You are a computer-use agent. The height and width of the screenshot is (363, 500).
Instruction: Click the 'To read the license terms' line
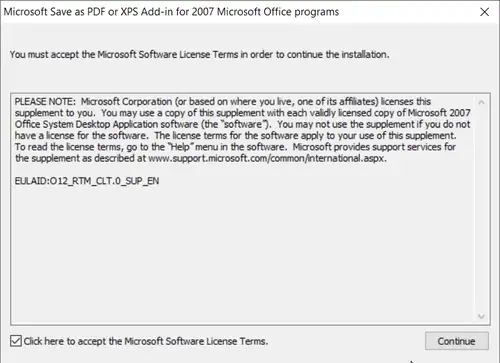[235, 147]
